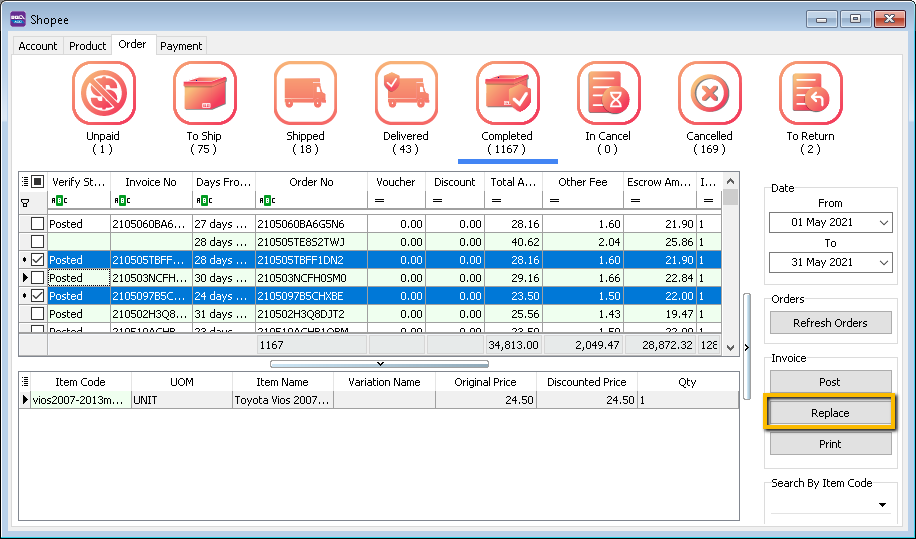916x539 pixels.
Task: Open the To Ship orders icon
Action: coord(204,94)
